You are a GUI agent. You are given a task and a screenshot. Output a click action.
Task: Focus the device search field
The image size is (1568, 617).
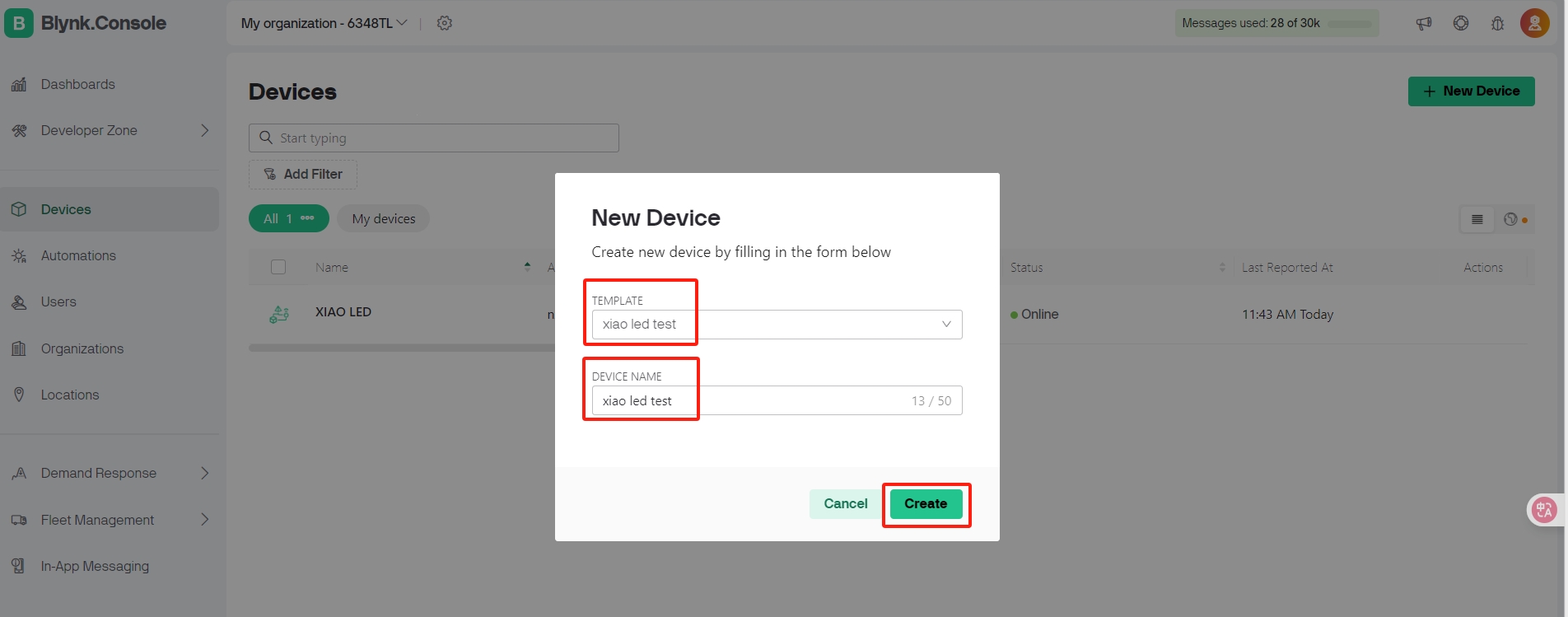coord(434,138)
